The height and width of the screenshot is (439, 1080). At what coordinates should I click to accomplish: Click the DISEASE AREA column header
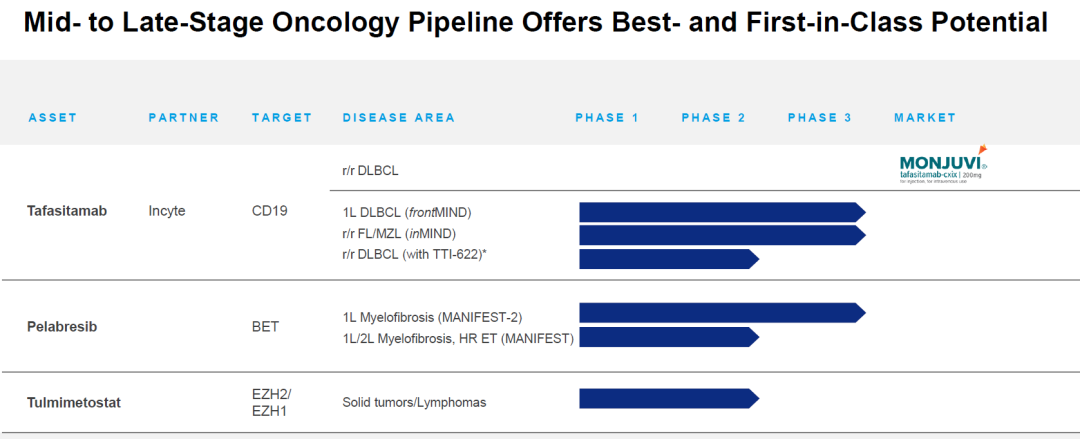pos(399,118)
